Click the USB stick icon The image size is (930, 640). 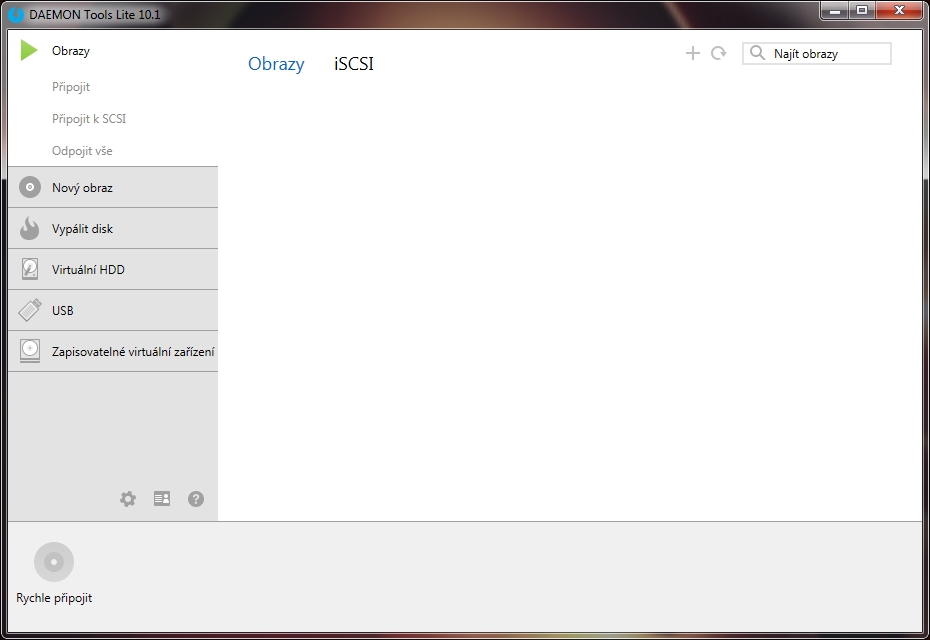pyautogui.click(x=30, y=310)
